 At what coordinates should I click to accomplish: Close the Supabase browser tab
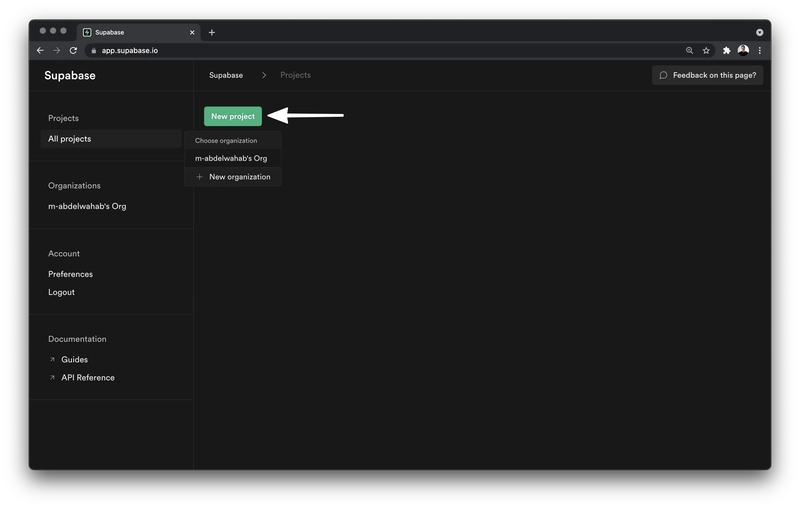(192, 33)
